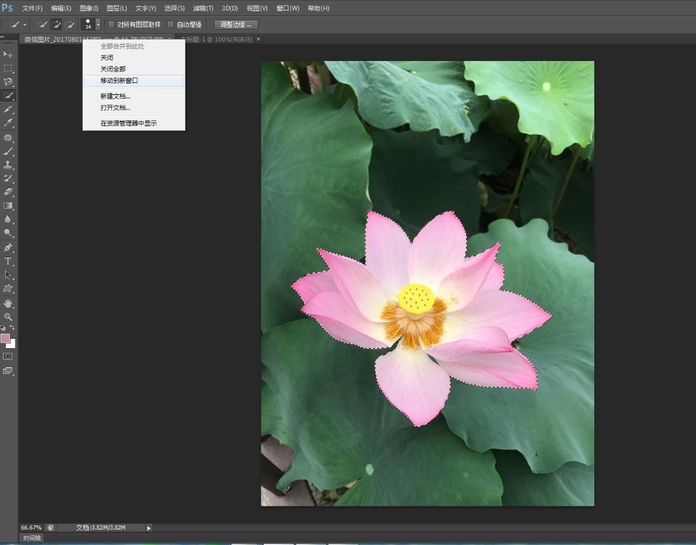Click the 66.67% zoom level field
Screen dimensions: 696x545
[x=30, y=527]
